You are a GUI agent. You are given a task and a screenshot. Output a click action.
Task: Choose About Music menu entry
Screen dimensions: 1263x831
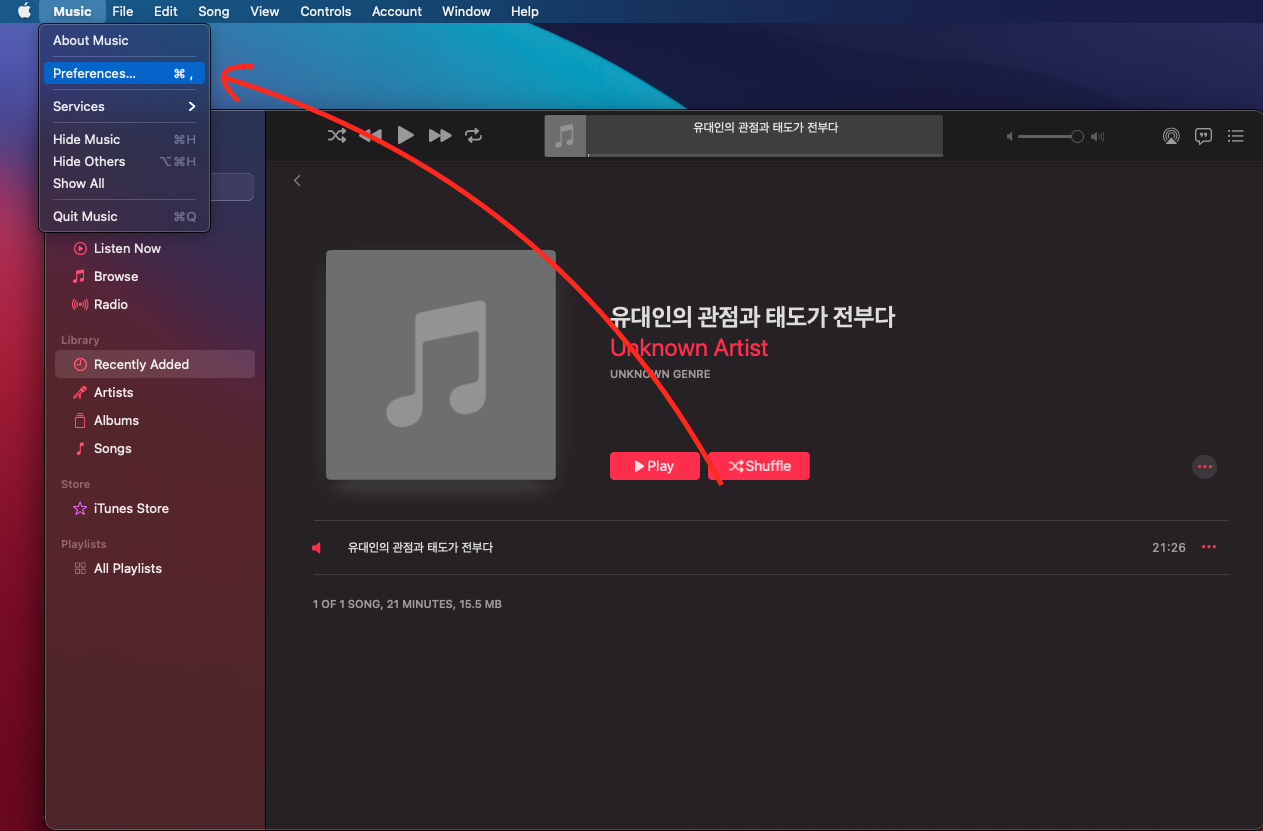pyautogui.click(x=124, y=40)
